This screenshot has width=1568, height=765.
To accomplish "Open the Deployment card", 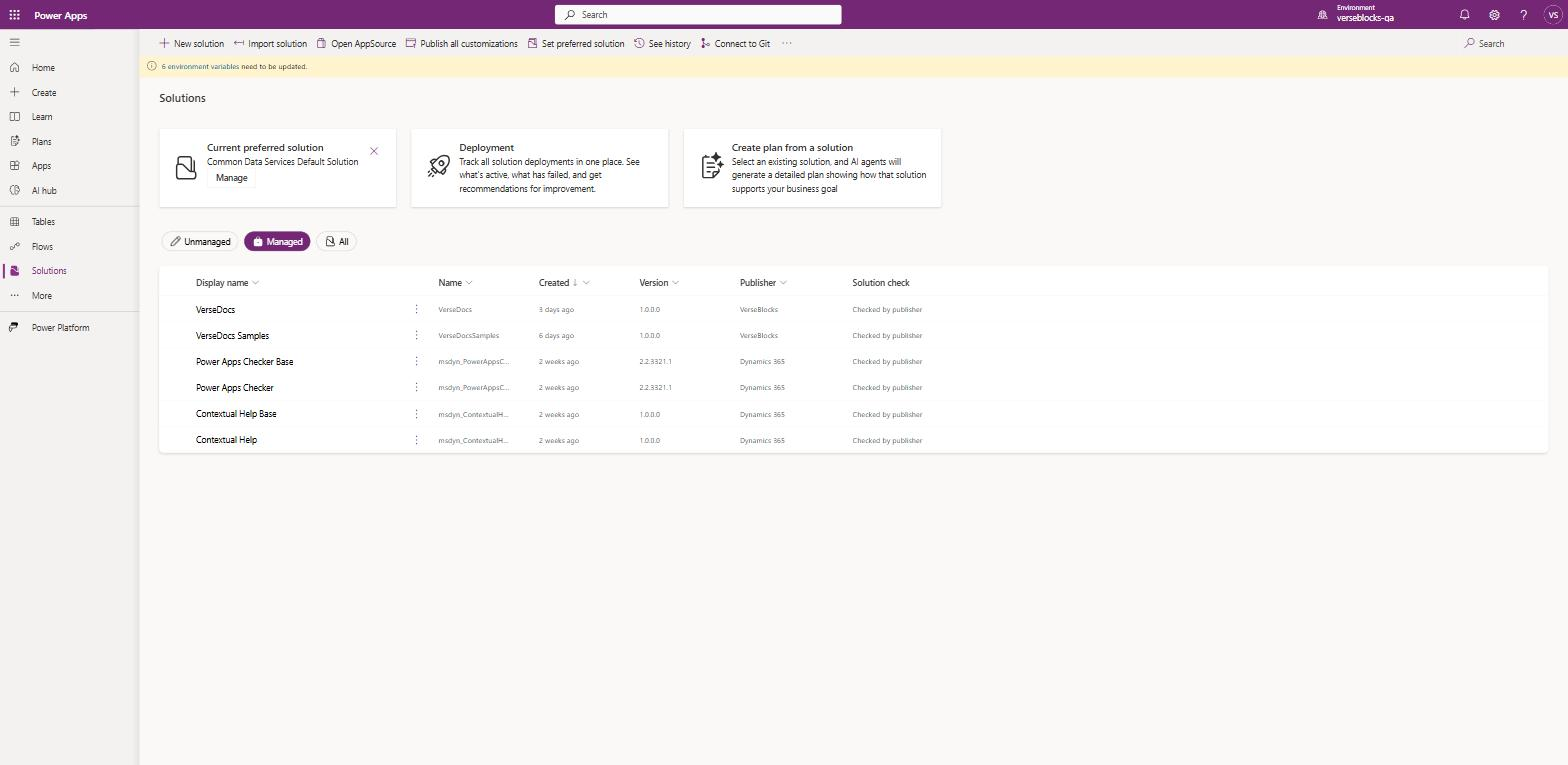I will point(539,168).
